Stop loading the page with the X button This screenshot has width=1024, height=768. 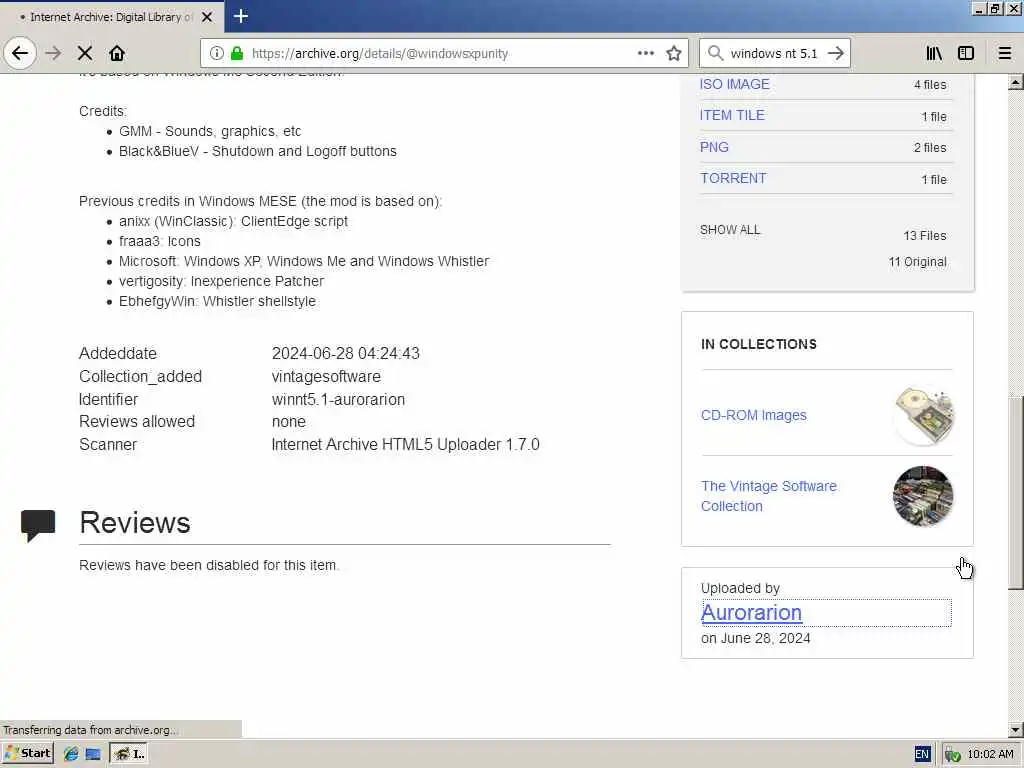[x=85, y=53]
